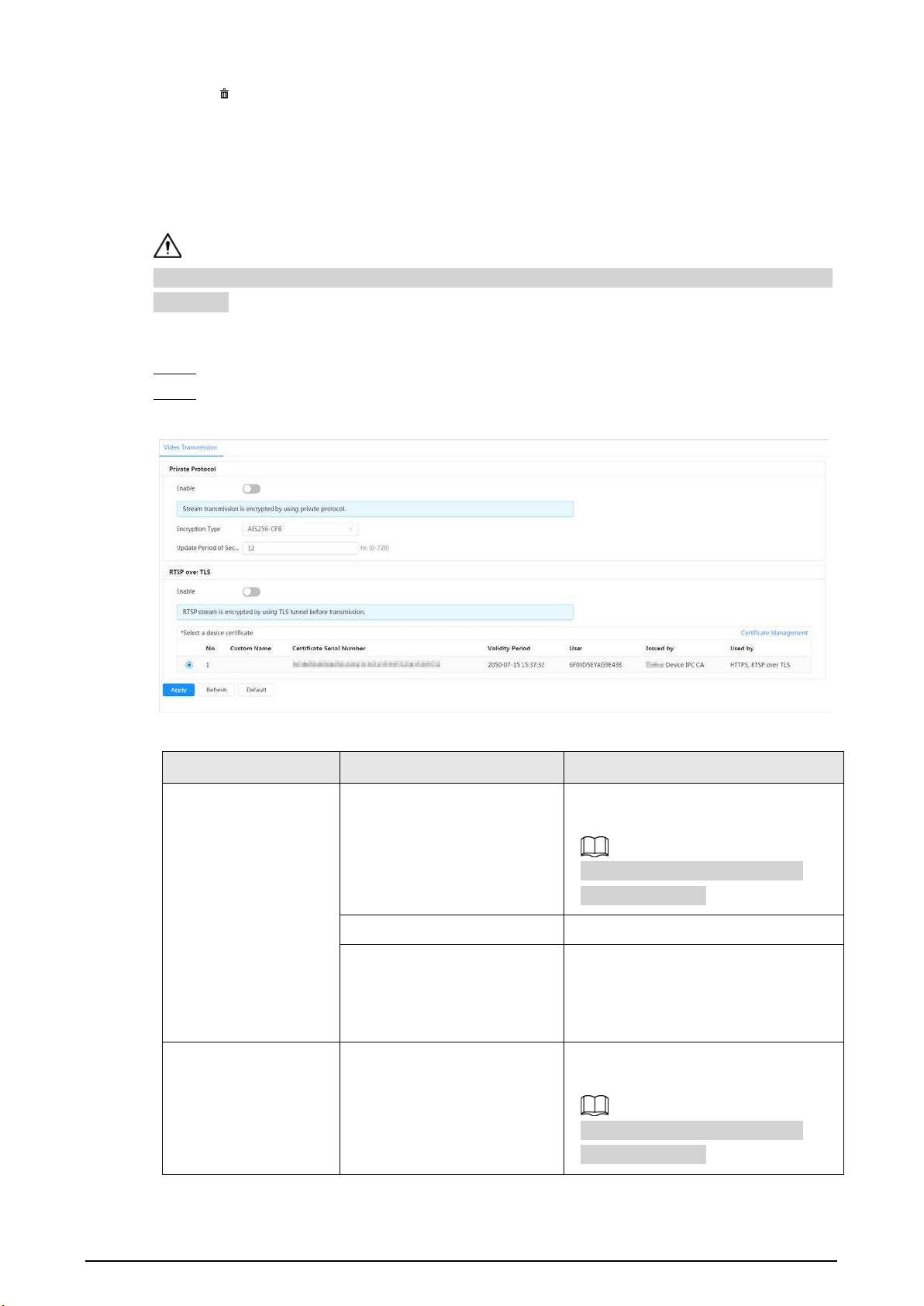Click the first open-book note icon
The image size is (924, 1306).
coord(595,847)
